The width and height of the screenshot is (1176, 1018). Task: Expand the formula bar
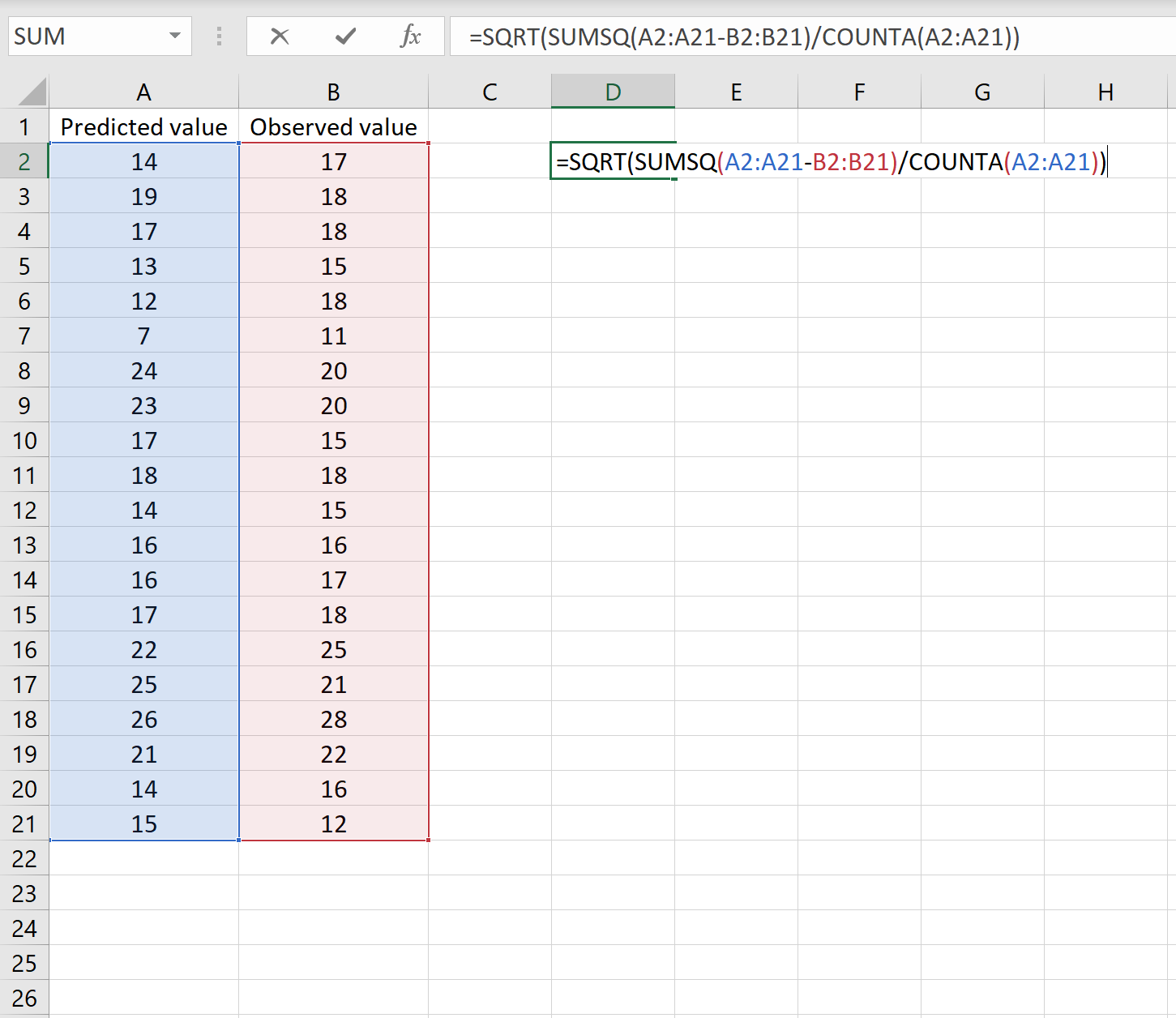tap(1163, 36)
